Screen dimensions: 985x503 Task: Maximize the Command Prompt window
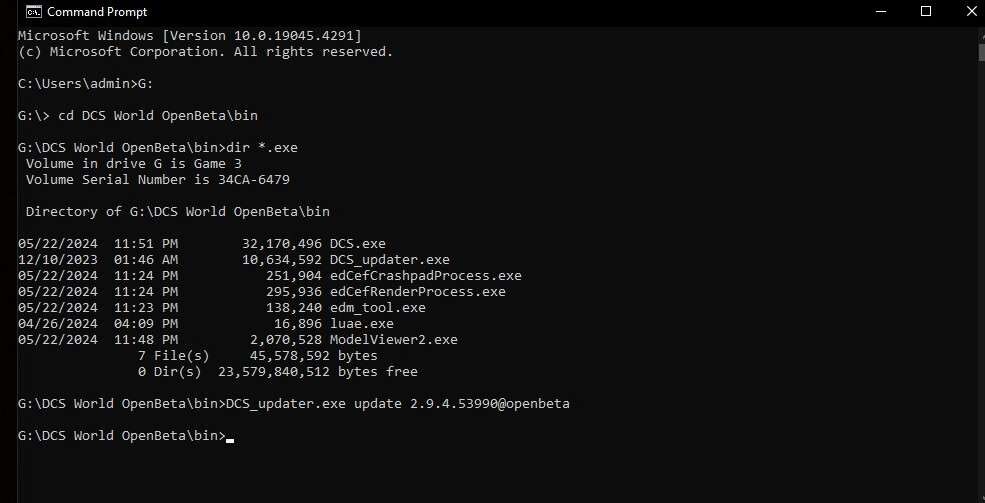click(925, 11)
